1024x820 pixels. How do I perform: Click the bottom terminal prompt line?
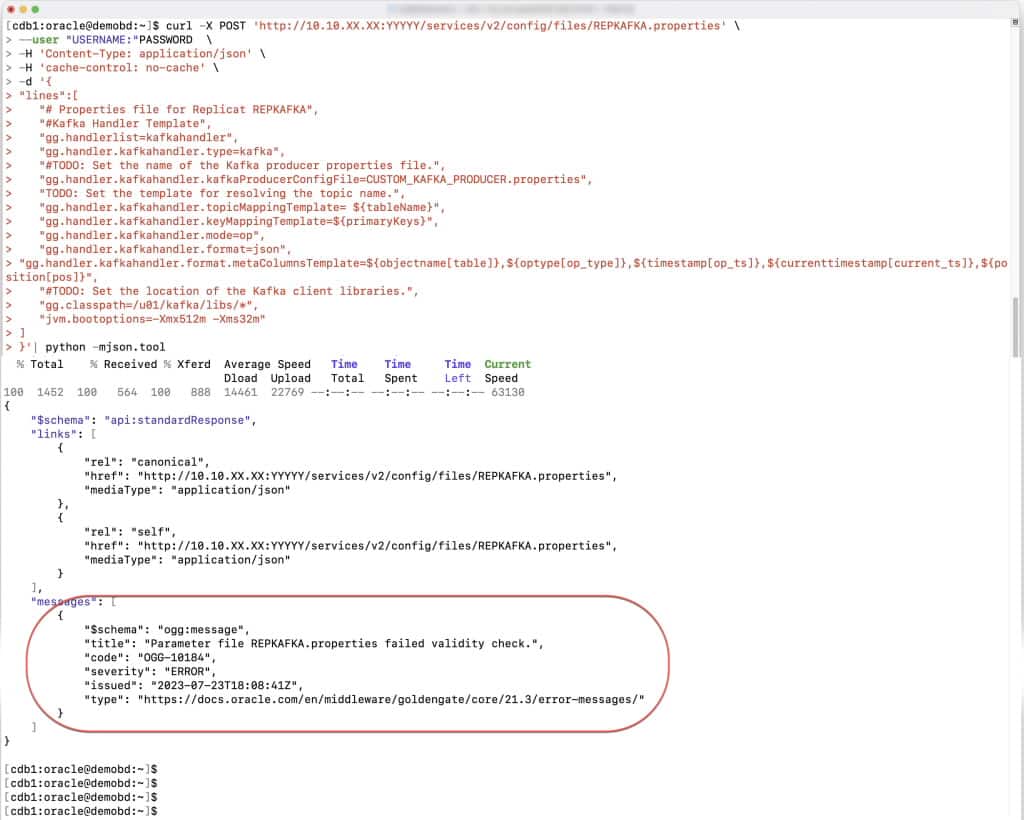pyautogui.click(x=80, y=811)
